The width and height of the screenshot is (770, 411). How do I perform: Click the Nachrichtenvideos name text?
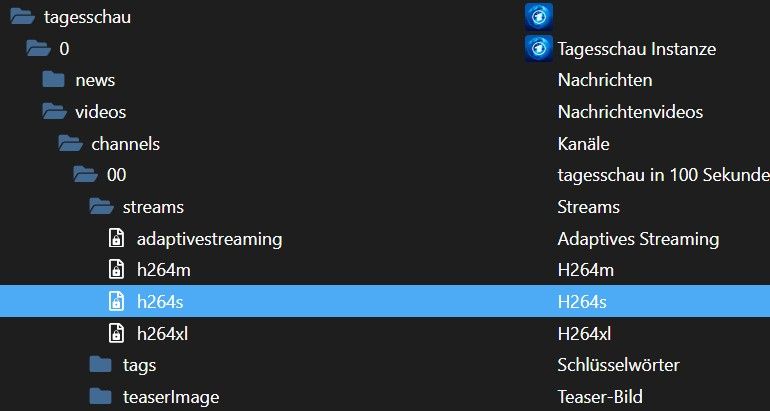point(630,112)
